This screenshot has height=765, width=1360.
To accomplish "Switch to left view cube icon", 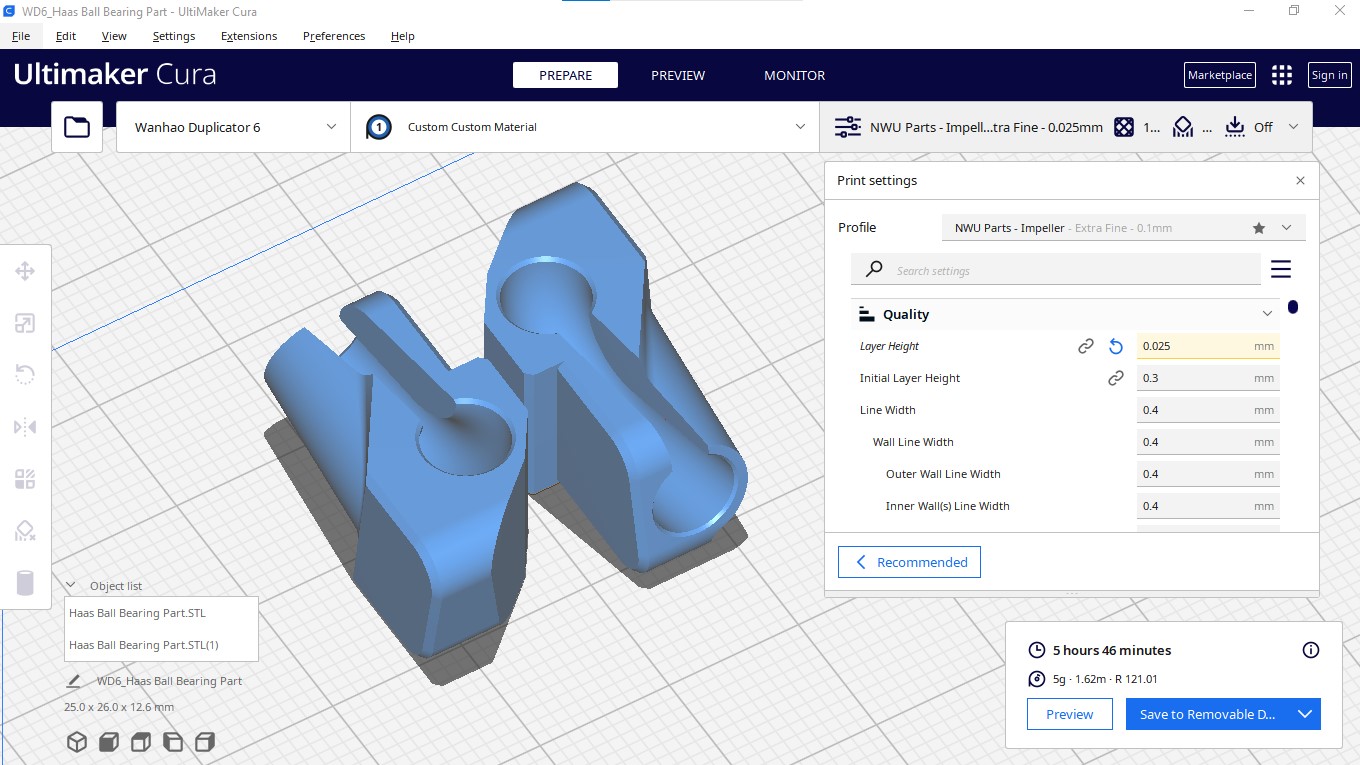I will click(x=173, y=742).
